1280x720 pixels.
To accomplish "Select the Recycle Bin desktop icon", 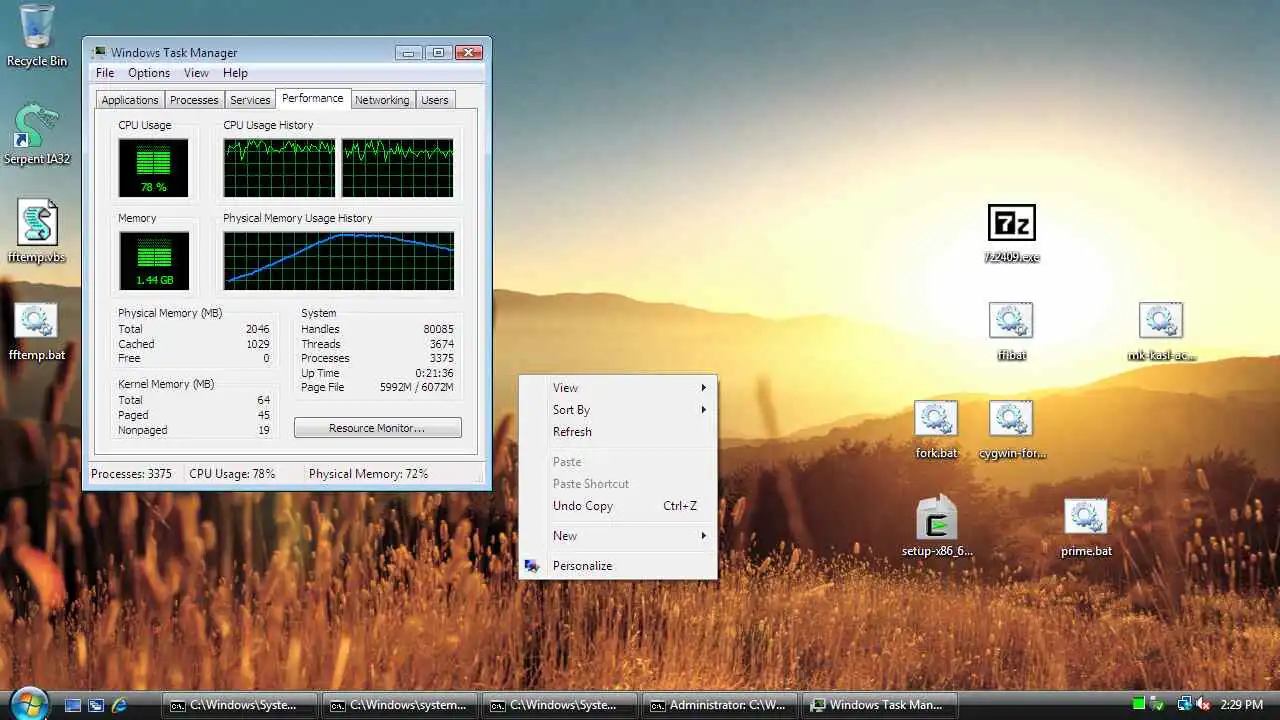I will pyautogui.click(x=37, y=35).
